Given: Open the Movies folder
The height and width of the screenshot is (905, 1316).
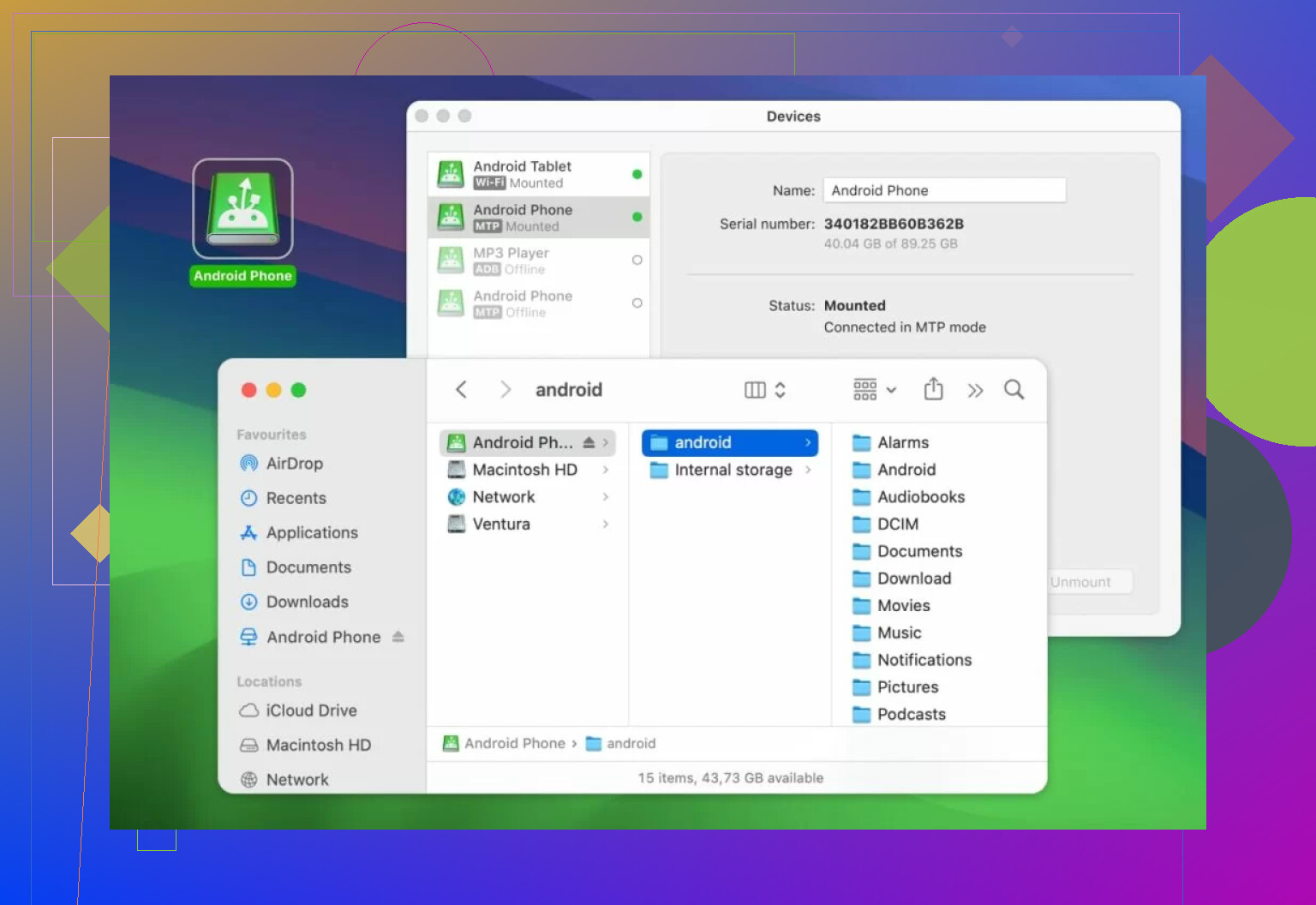Looking at the screenshot, I should coord(892,606).
